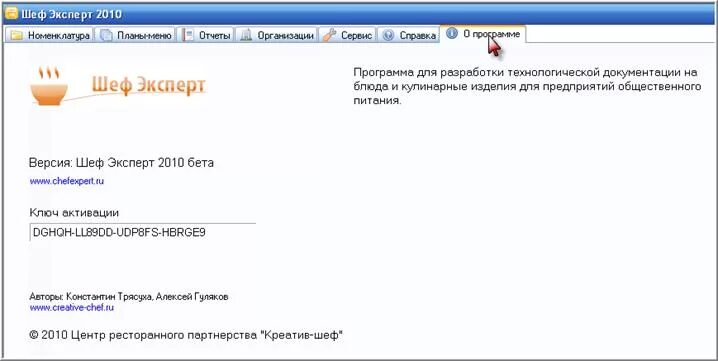Screen dimensions: 718x361
Task: Switch to the Планы-меню tab
Action: pyautogui.click(x=136, y=35)
